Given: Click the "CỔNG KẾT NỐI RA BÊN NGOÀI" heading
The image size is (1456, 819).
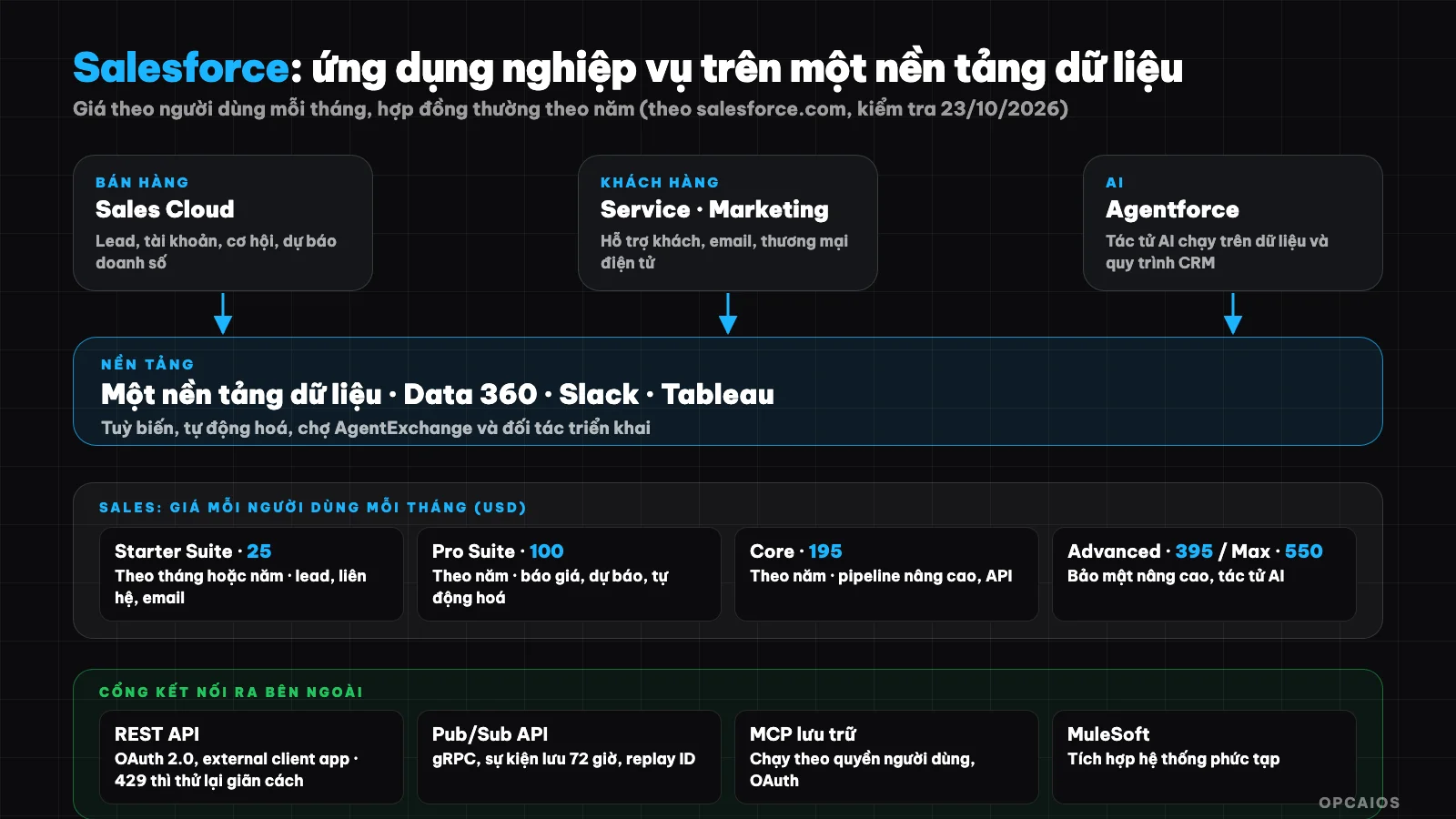Looking at the screenshot, I should click(231, 692).
